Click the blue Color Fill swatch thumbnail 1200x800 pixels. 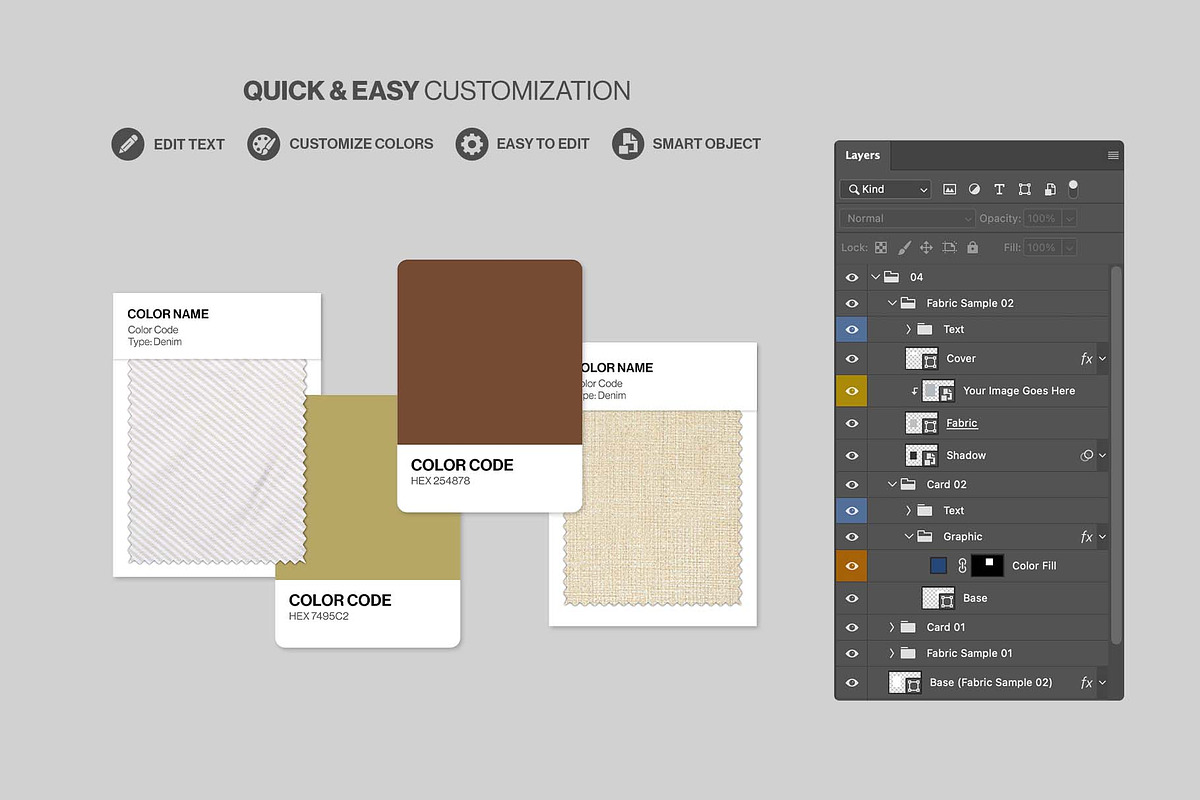click(x=938, y=566)
